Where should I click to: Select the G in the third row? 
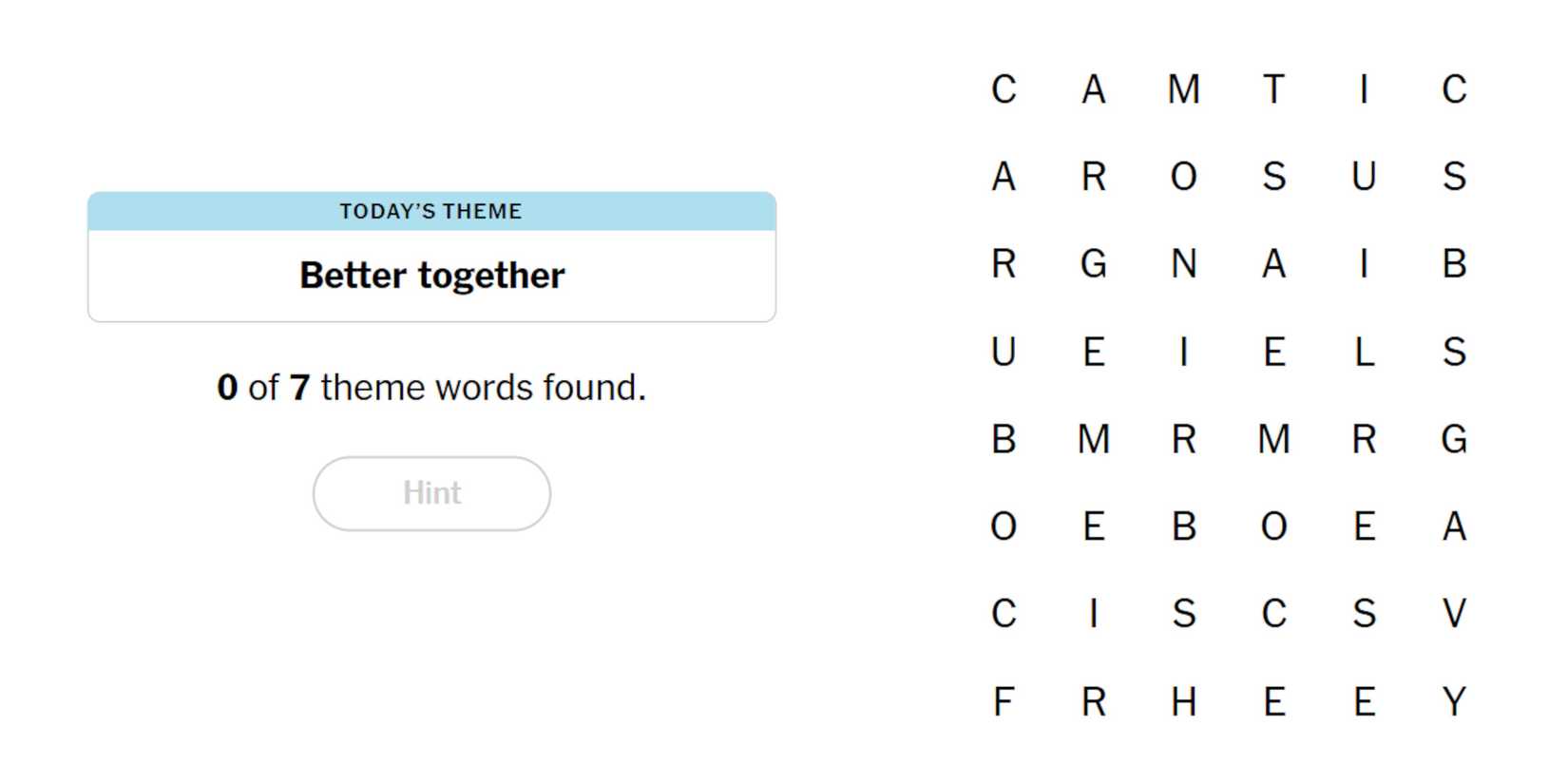tap(1094, 264)
